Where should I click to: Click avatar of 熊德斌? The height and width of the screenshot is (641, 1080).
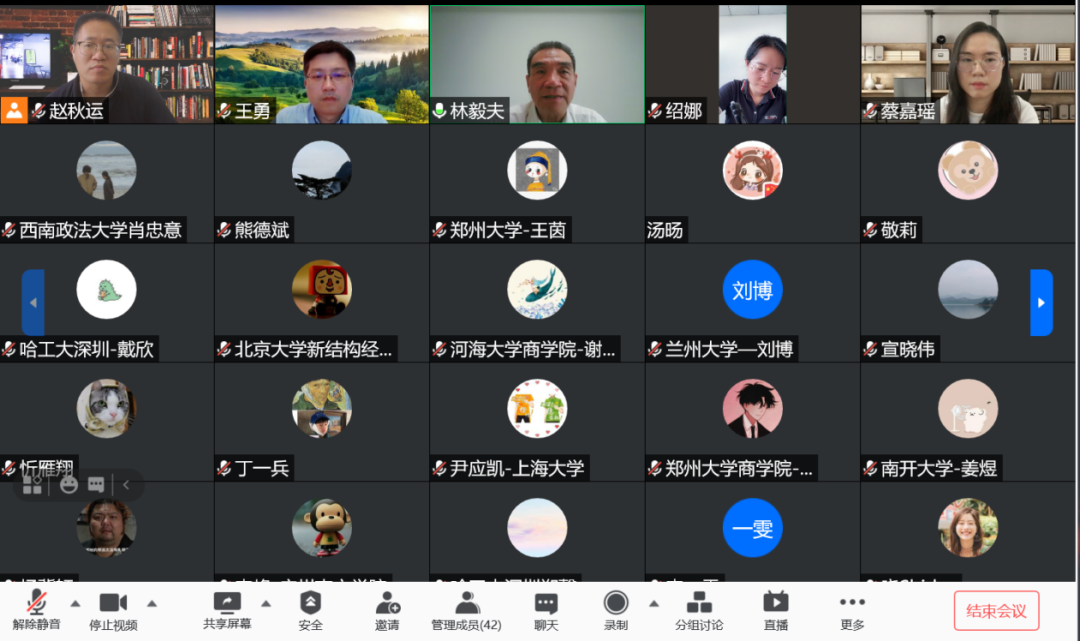[322, 170]
